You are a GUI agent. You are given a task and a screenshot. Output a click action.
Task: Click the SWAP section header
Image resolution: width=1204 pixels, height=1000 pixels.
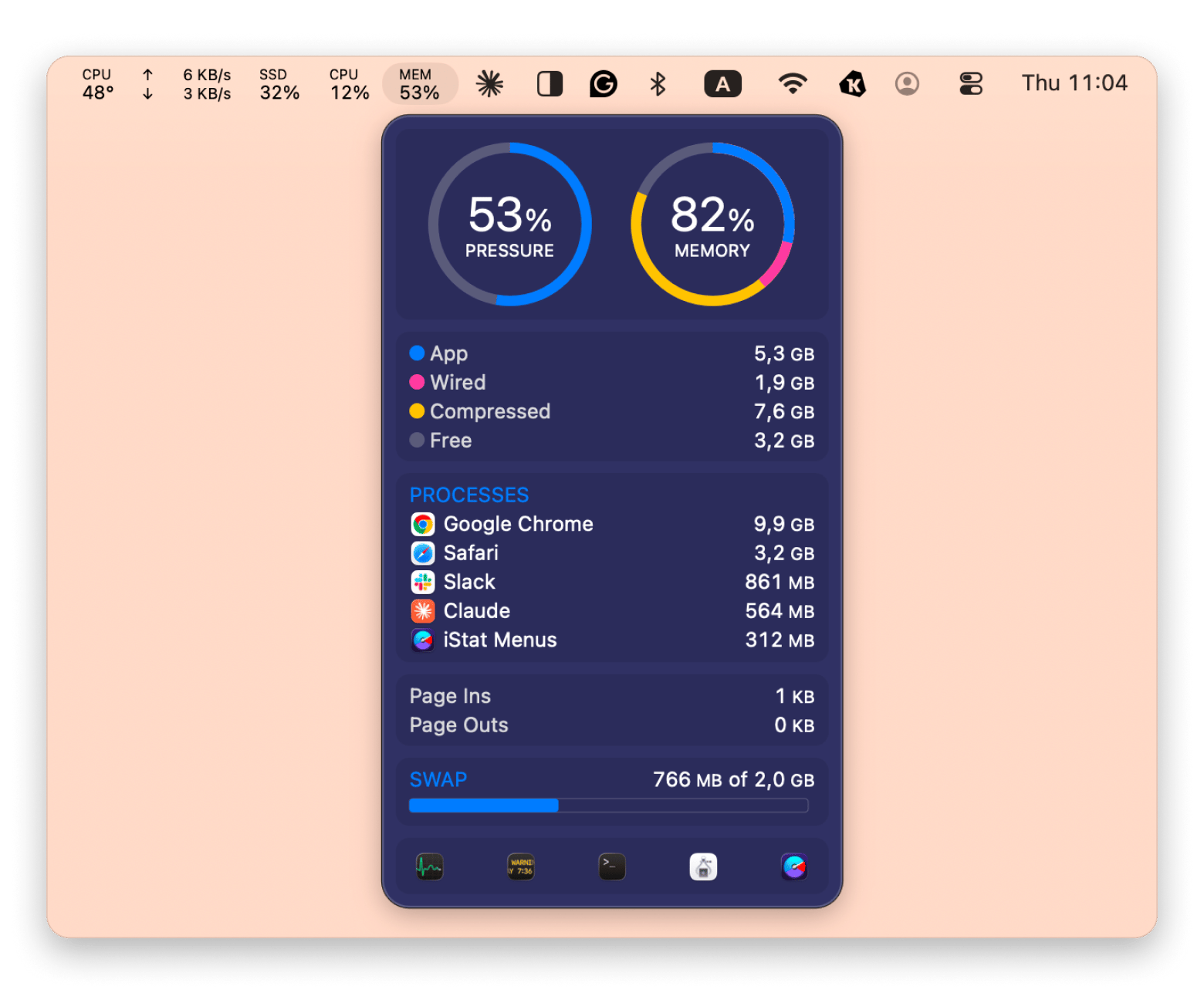[438, 779]
